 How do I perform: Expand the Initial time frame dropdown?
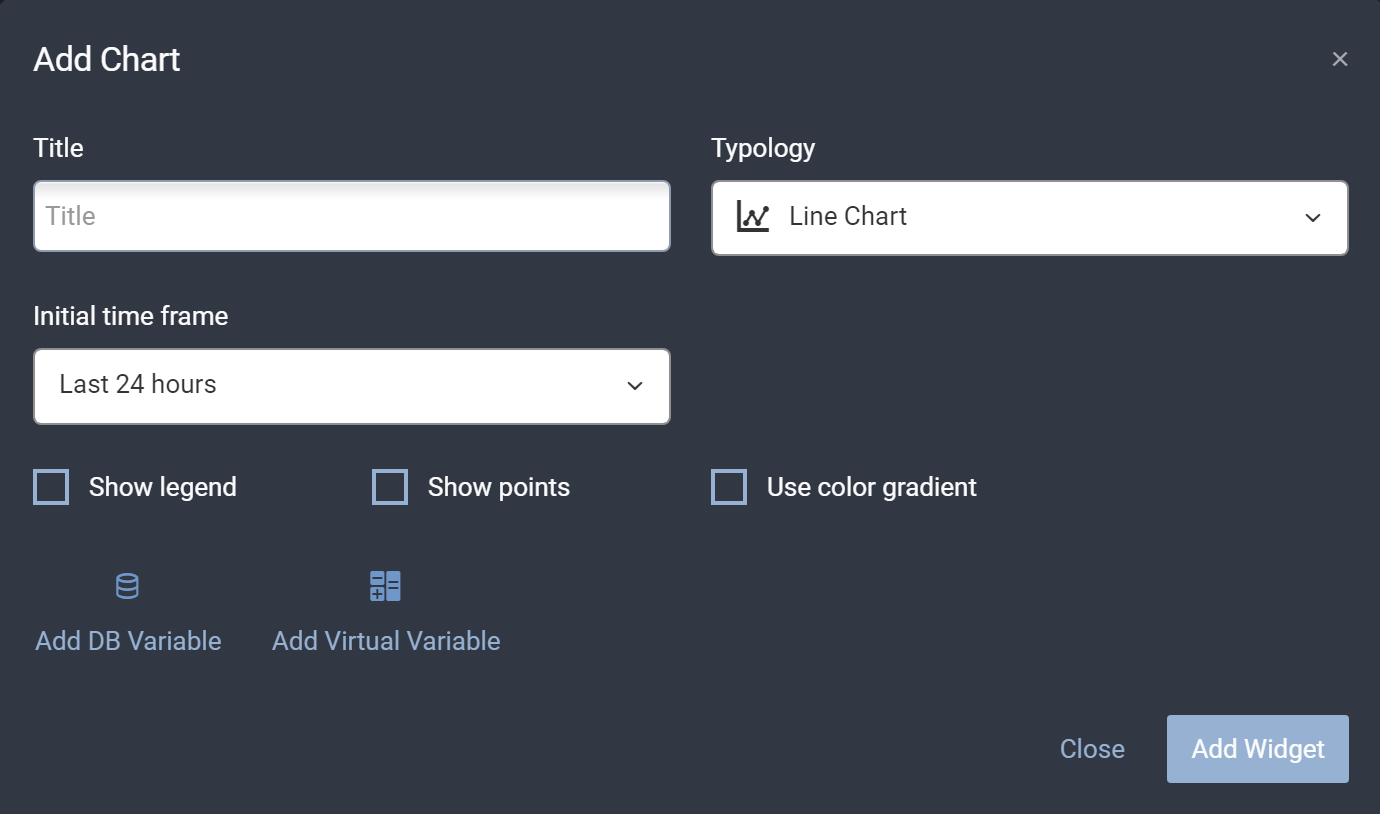351,385
